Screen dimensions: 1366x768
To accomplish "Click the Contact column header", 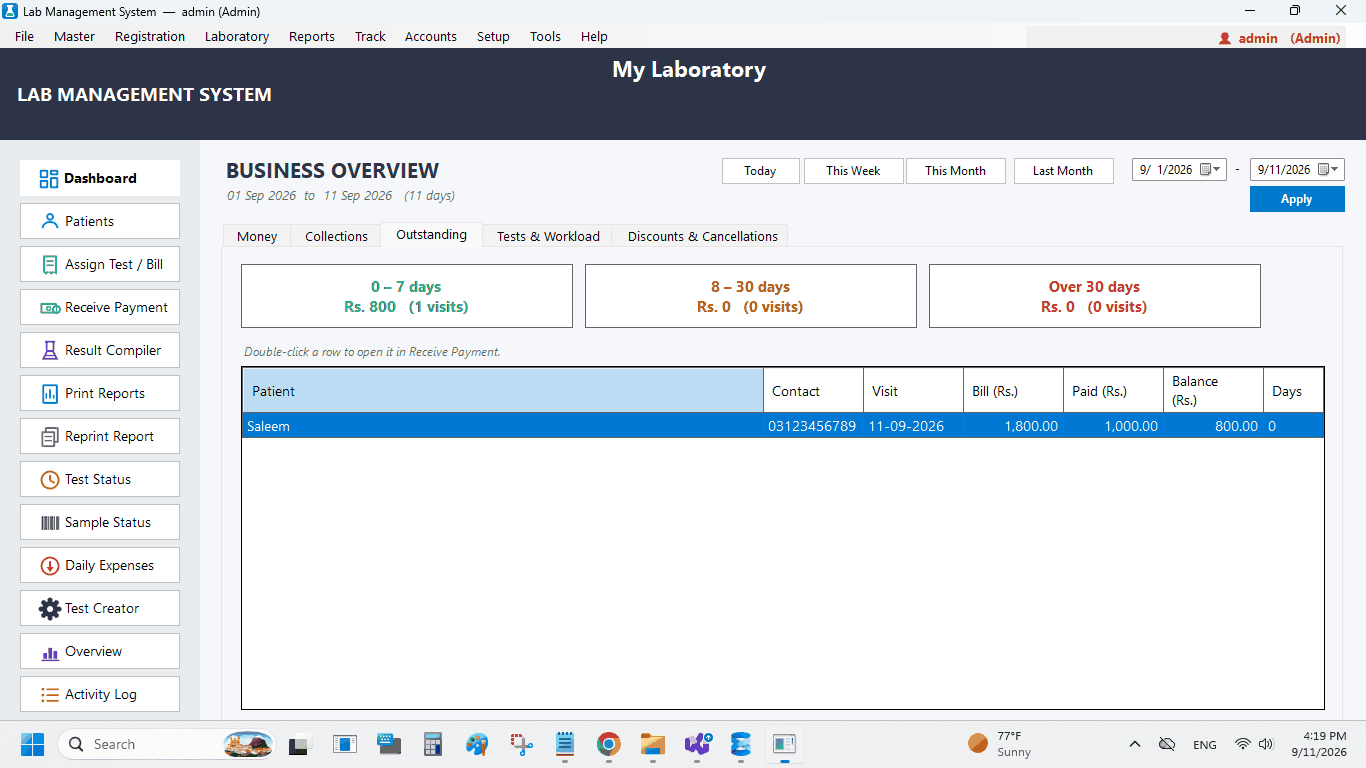I will [814, 391].
